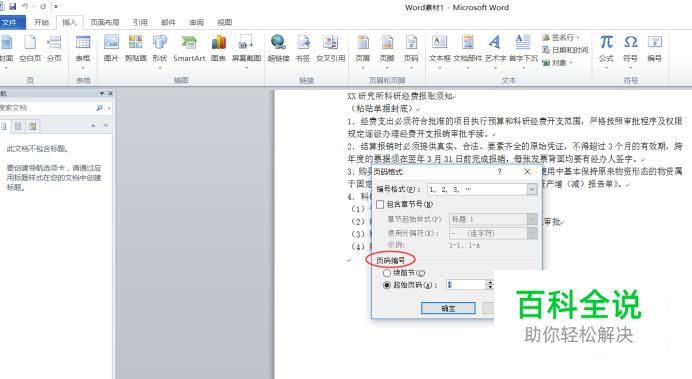Close the page number format (页码格式) dialog
This screenshot has width=692, height=379.
(527, 172)
